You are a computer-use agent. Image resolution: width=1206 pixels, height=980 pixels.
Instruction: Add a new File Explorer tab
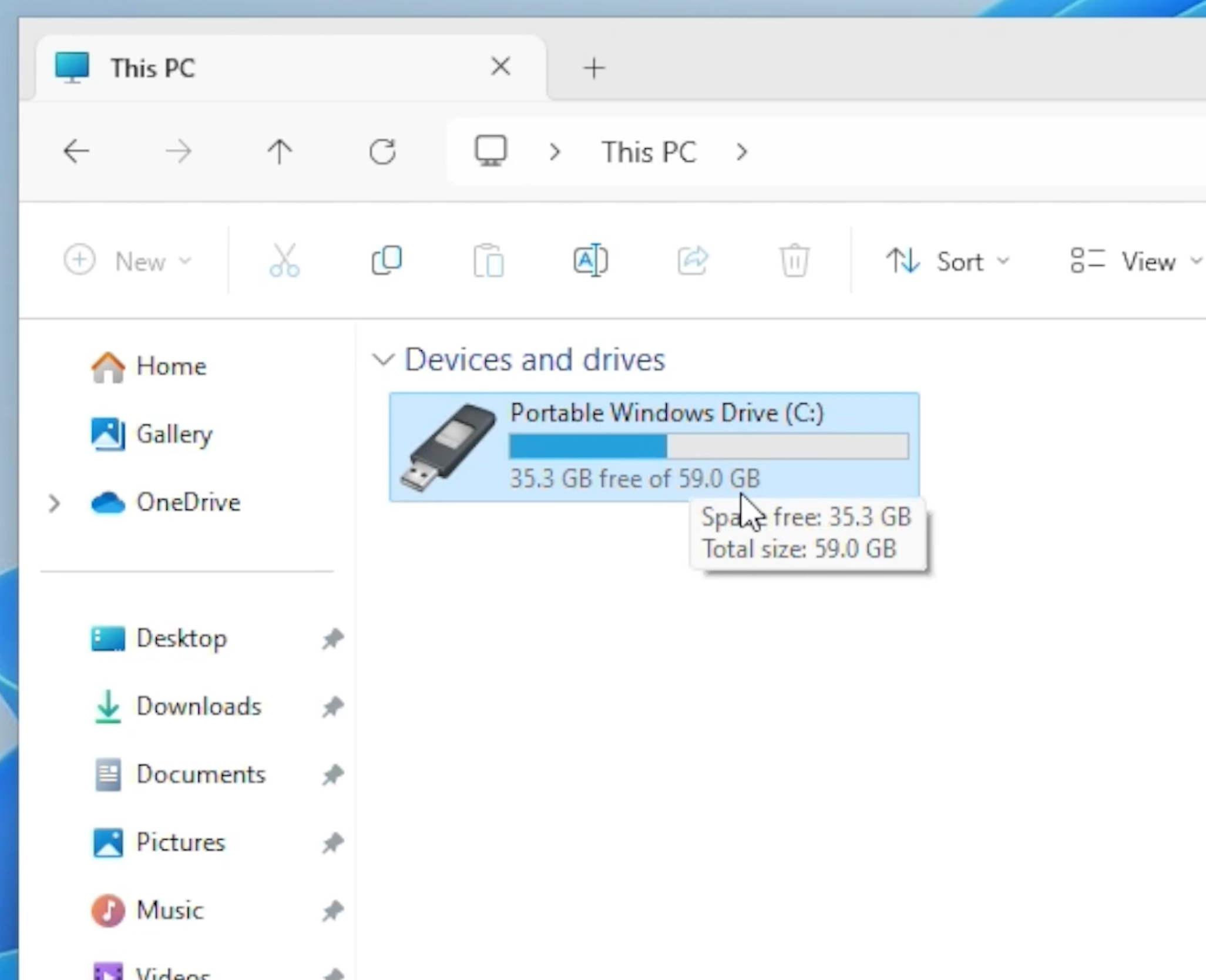(594, 68)
